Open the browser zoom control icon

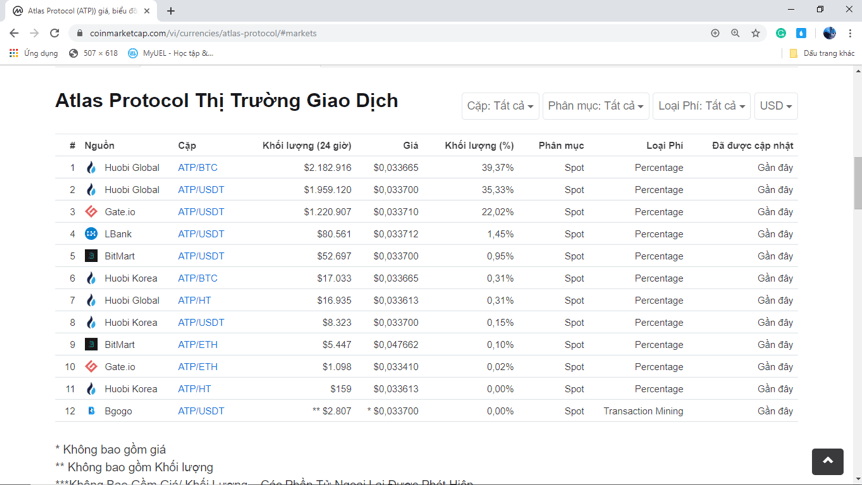point(736,33)
